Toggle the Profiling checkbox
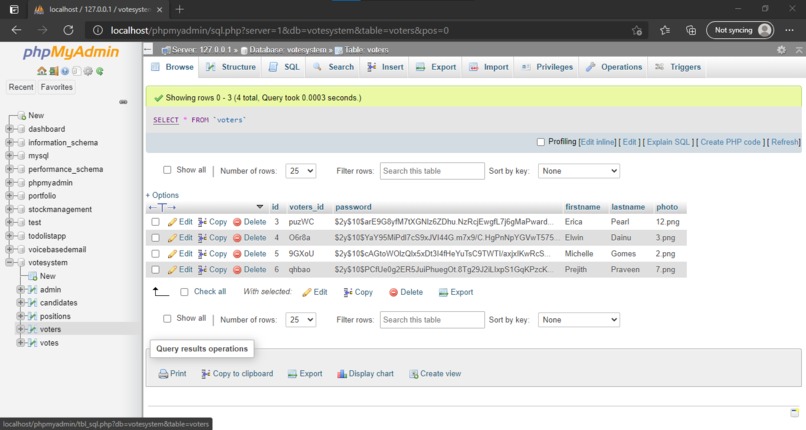The image size is (806, 430). [x=541, y=142]
